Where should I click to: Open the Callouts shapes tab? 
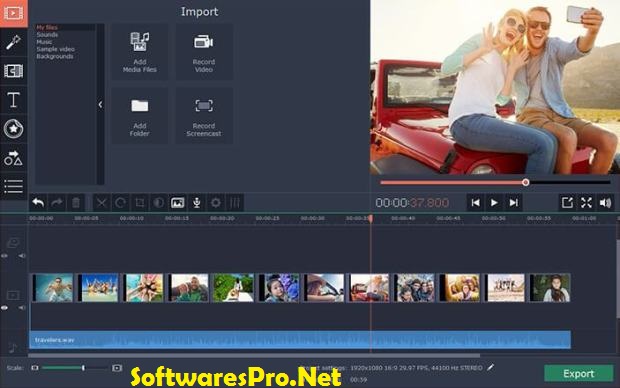(13, 158)
